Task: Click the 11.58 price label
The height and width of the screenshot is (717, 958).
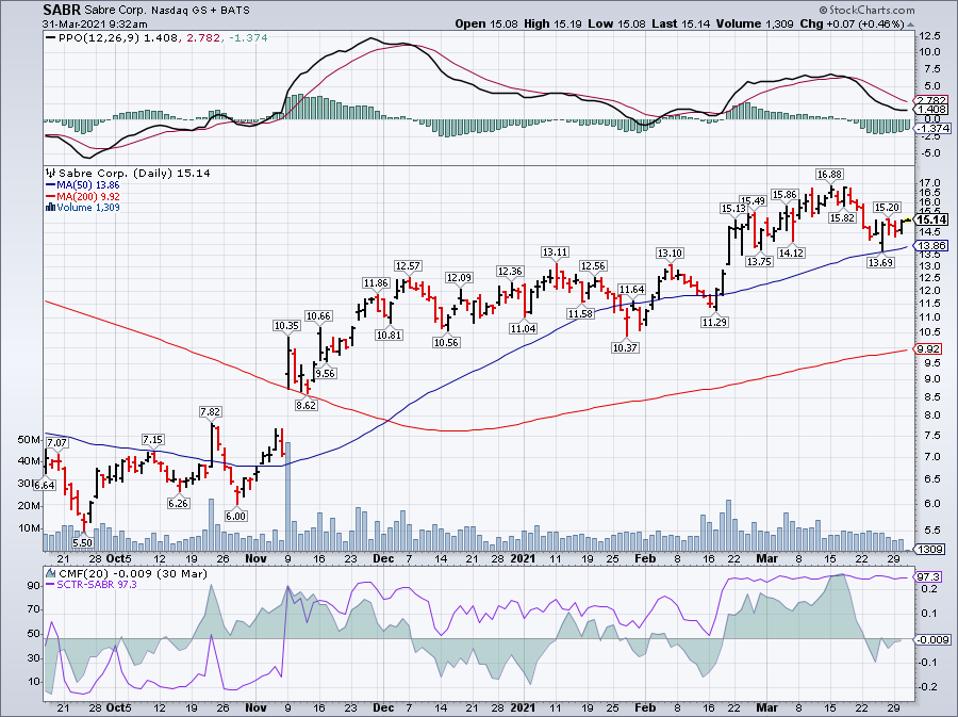Action: tap(580, 314)
